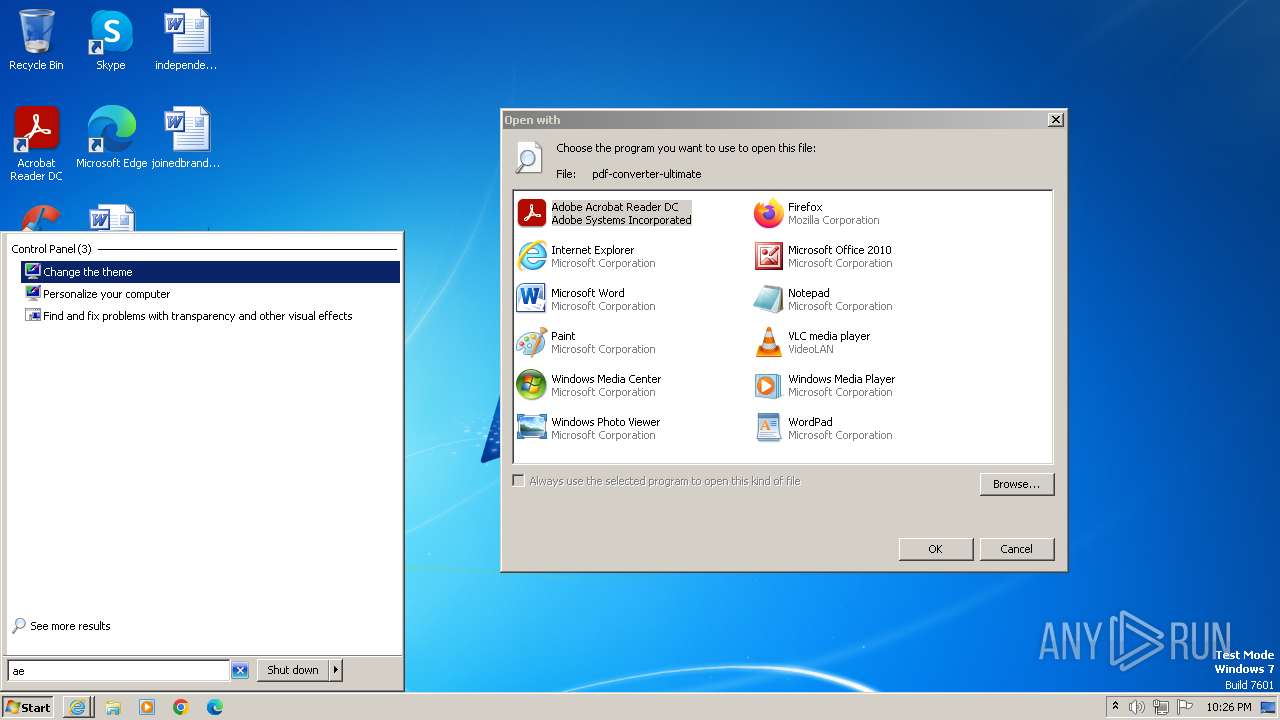Open the Recycle Bin desktop icon

point(36,40)
